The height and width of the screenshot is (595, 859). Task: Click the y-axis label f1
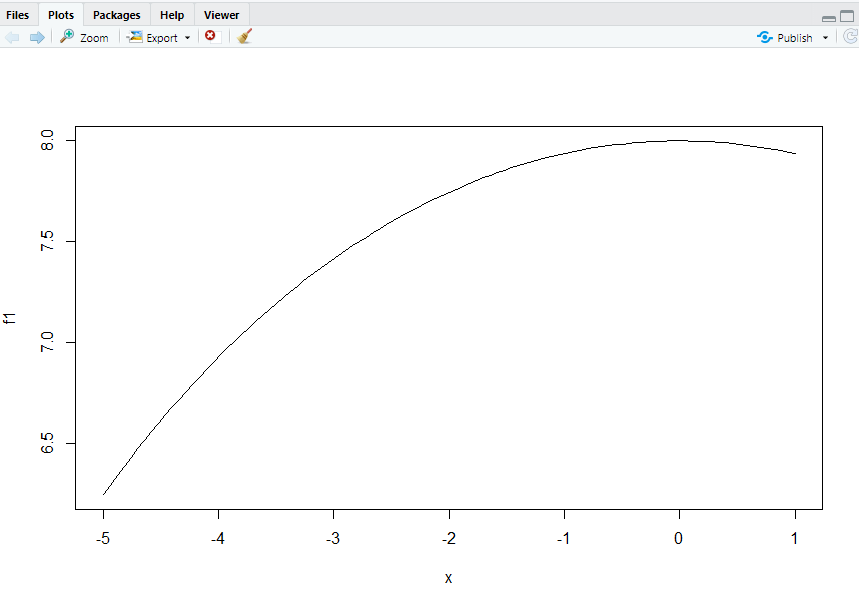[x=9, y=318]
